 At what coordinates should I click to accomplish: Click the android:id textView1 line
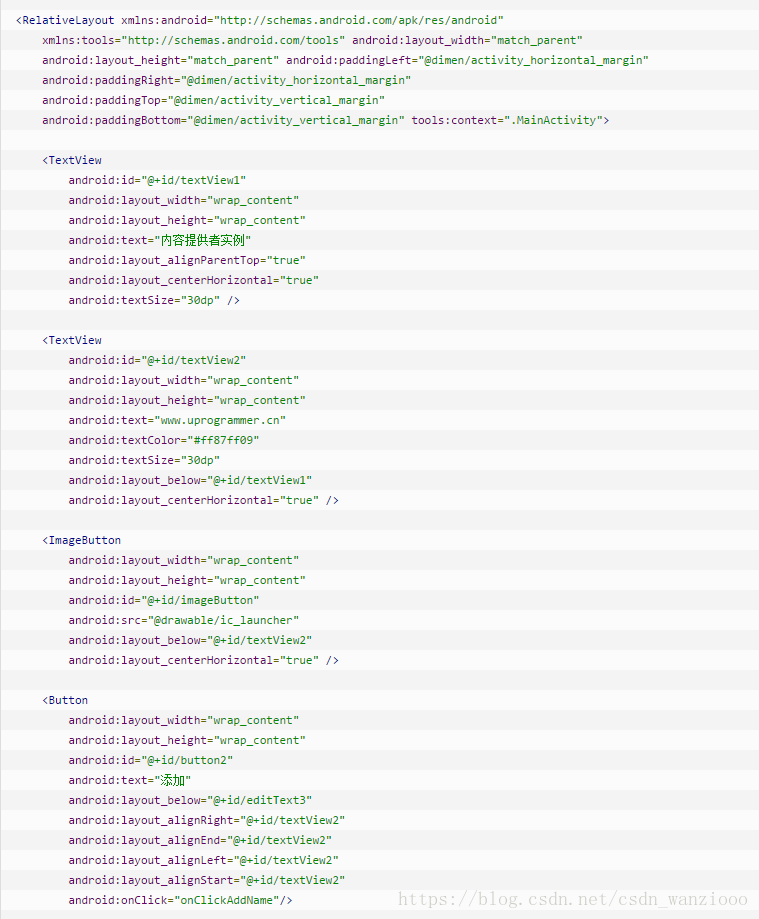click(157, 180)
